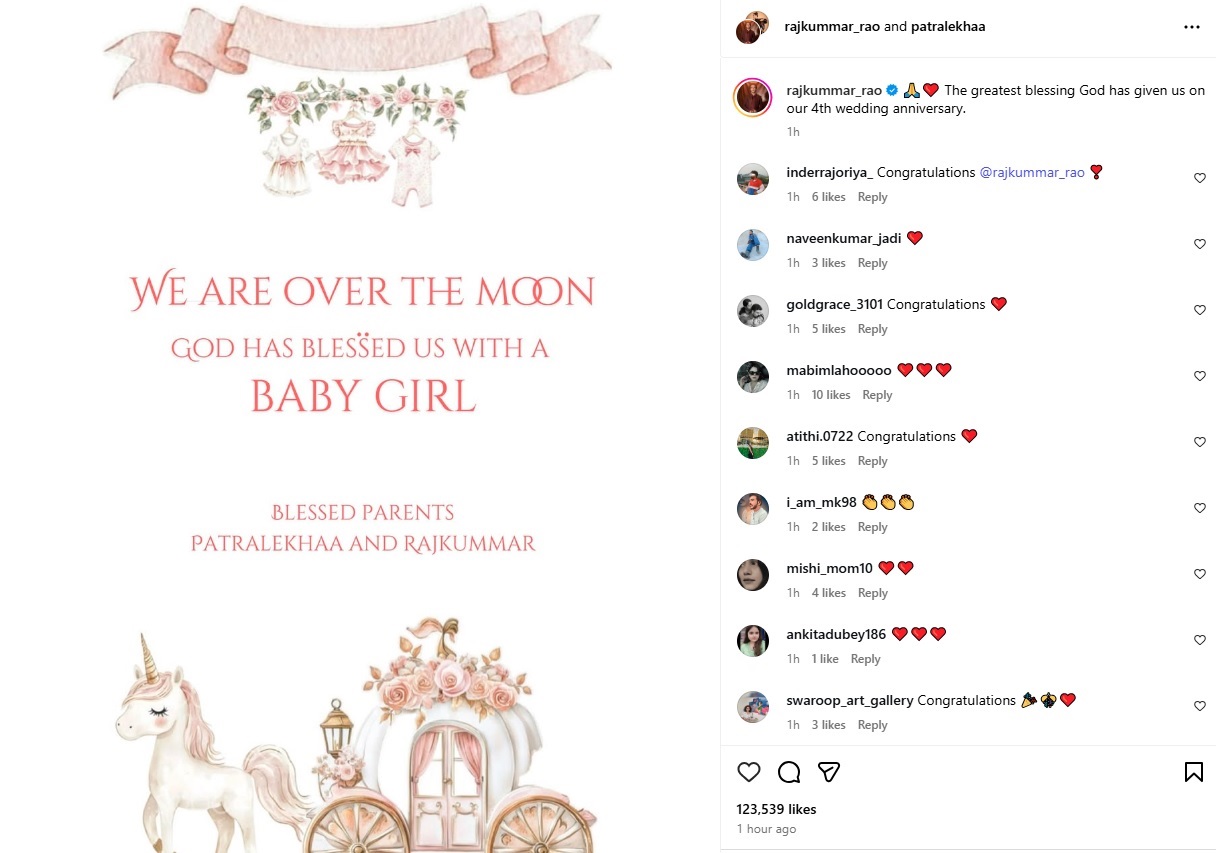Open i_am_mk98's profile picture
Image resolution: width=1216 pixels, height=853 pixels.
(753, 509)
